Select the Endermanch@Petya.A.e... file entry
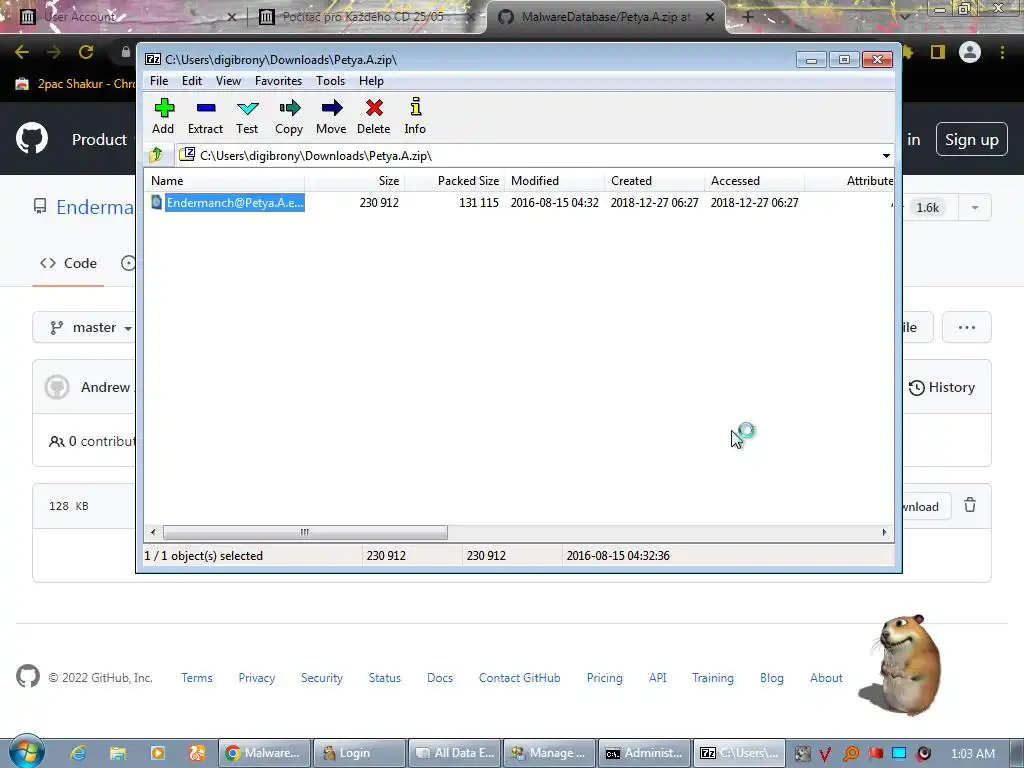The image size is (1024, 768). pyautogui.click(x=234, y=202)
